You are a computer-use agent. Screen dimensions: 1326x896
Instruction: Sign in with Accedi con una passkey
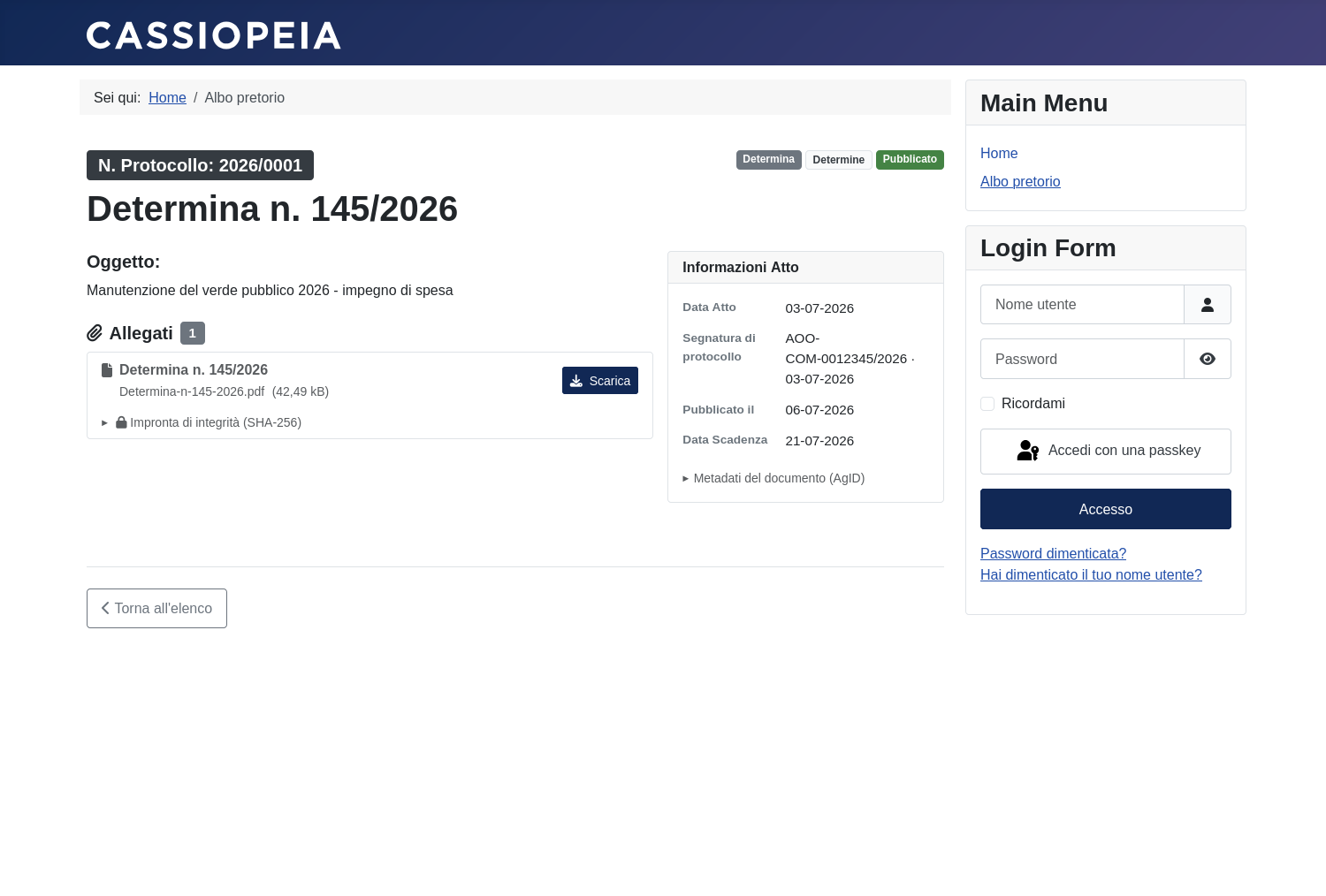tap(1106, 452)
